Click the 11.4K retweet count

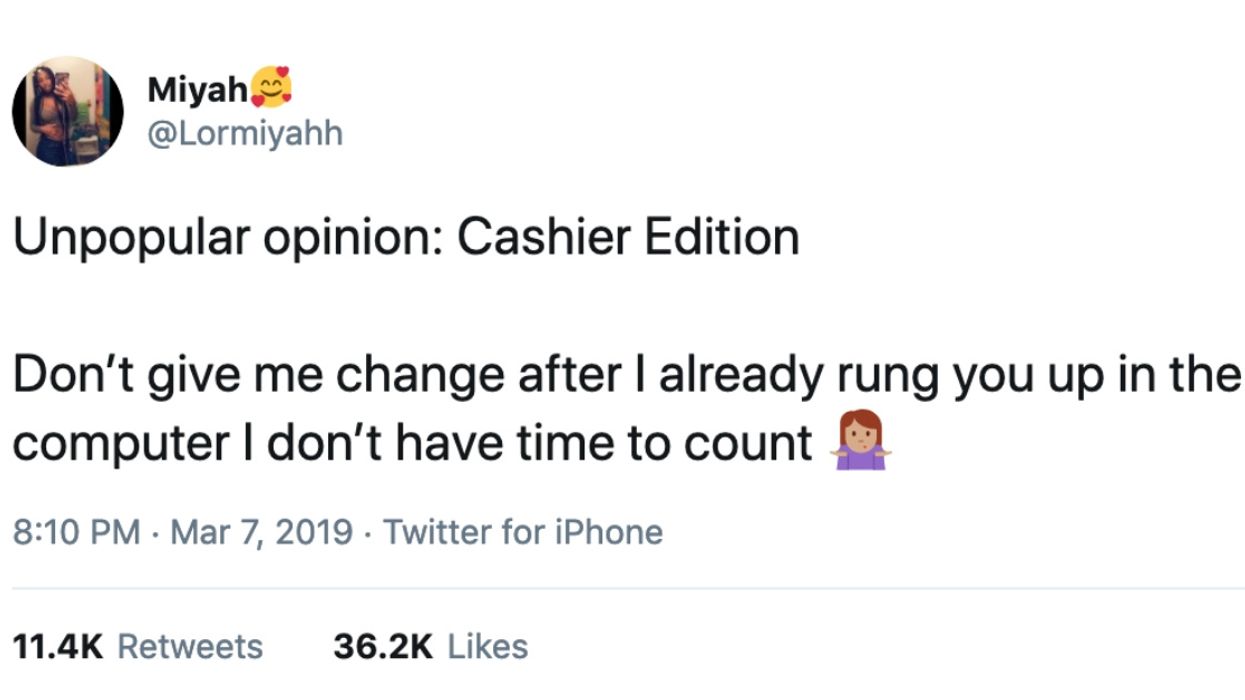click(58, 646)
